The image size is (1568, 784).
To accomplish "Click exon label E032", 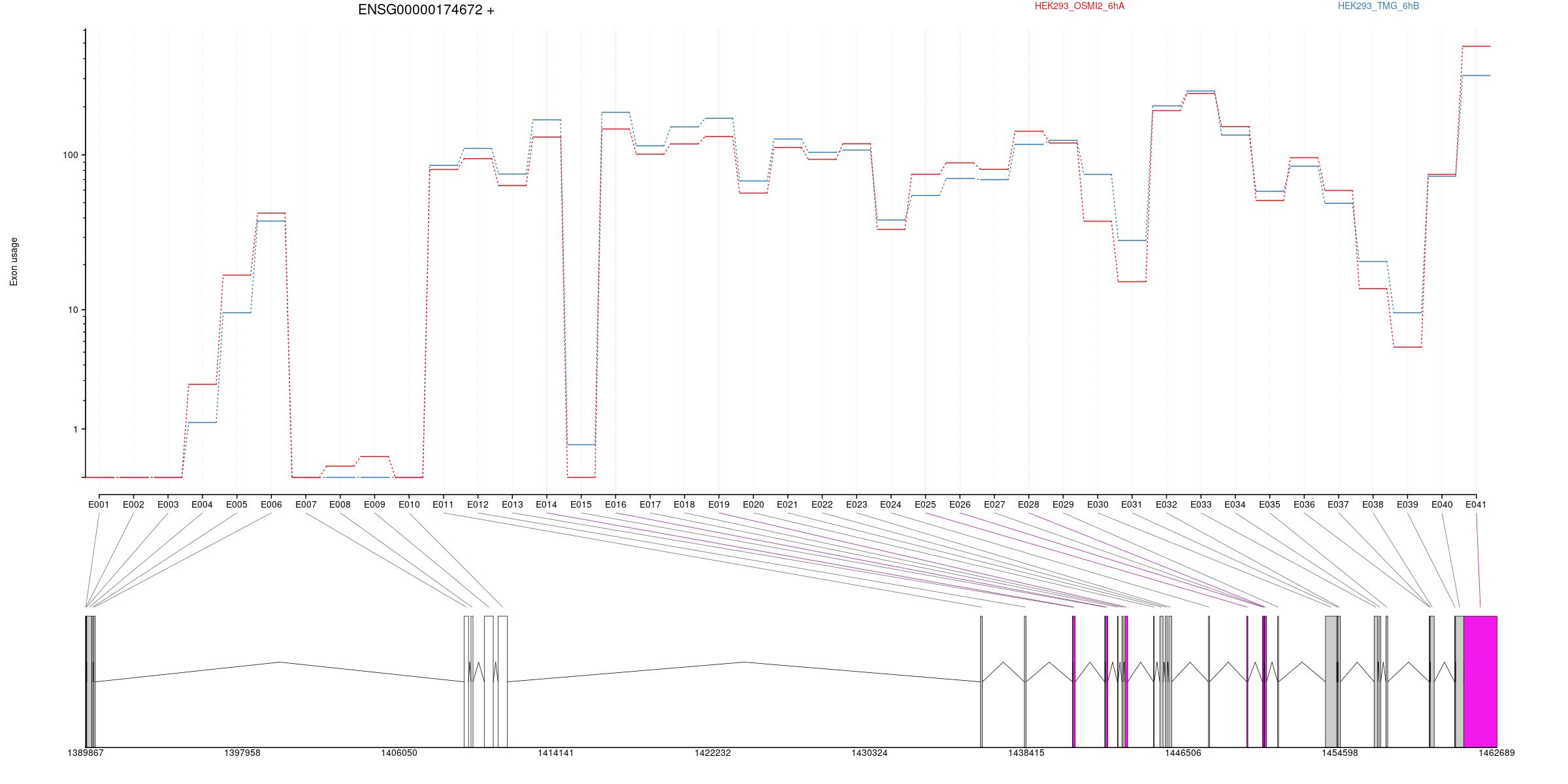I will click(x=1166, y=504).
